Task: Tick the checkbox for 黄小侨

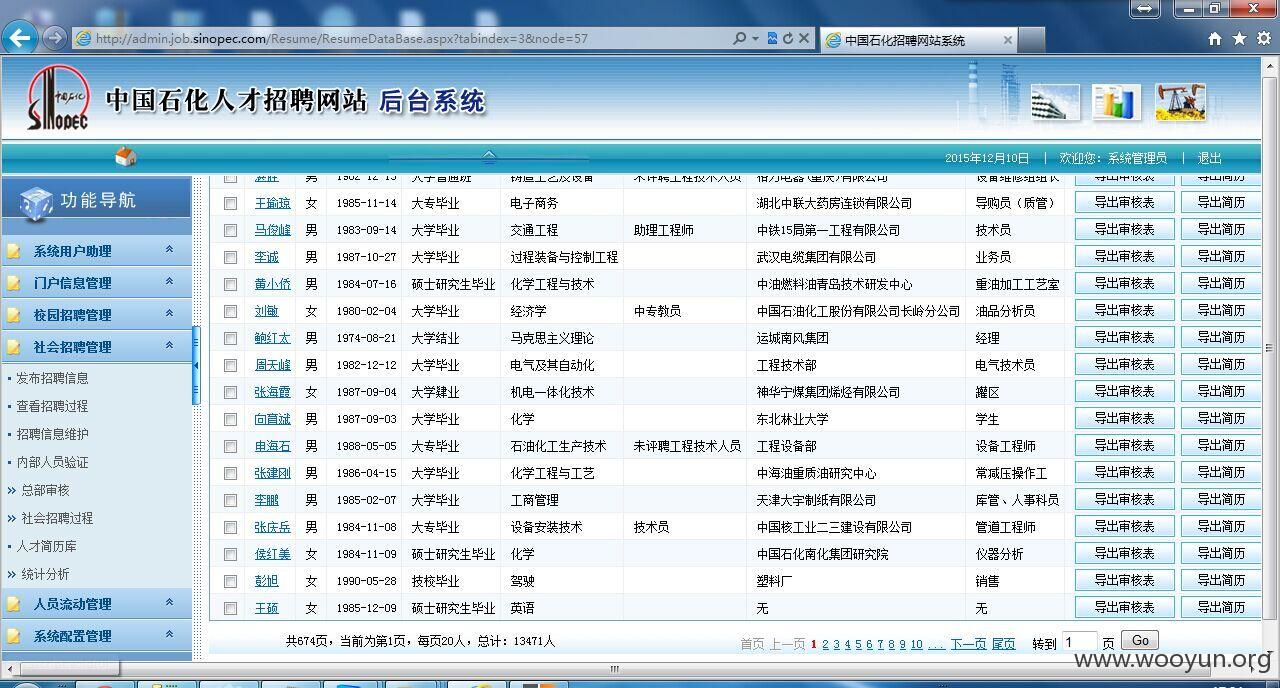Action: click(231, 284)
